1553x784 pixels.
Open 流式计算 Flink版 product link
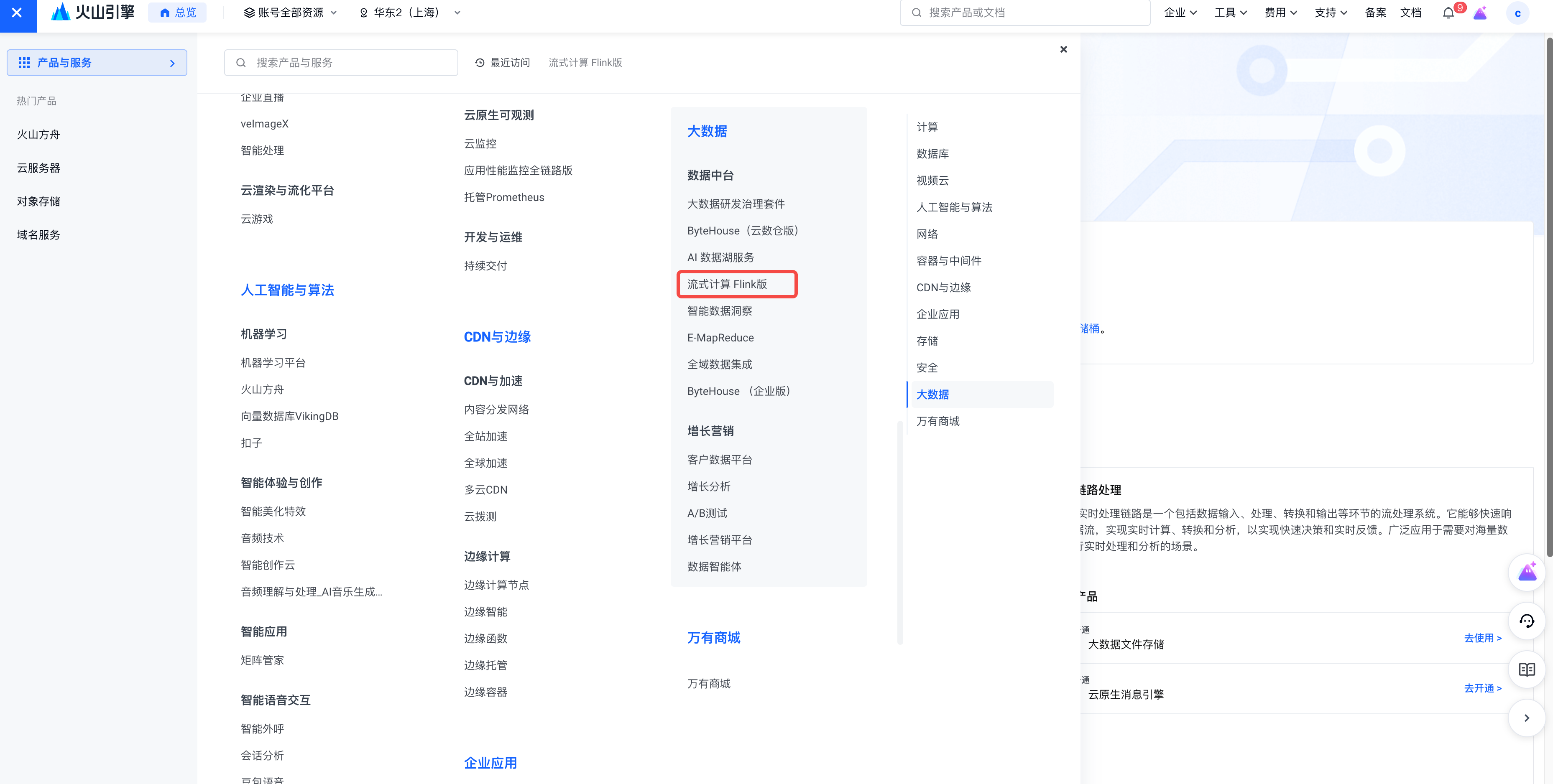point(727,284)
